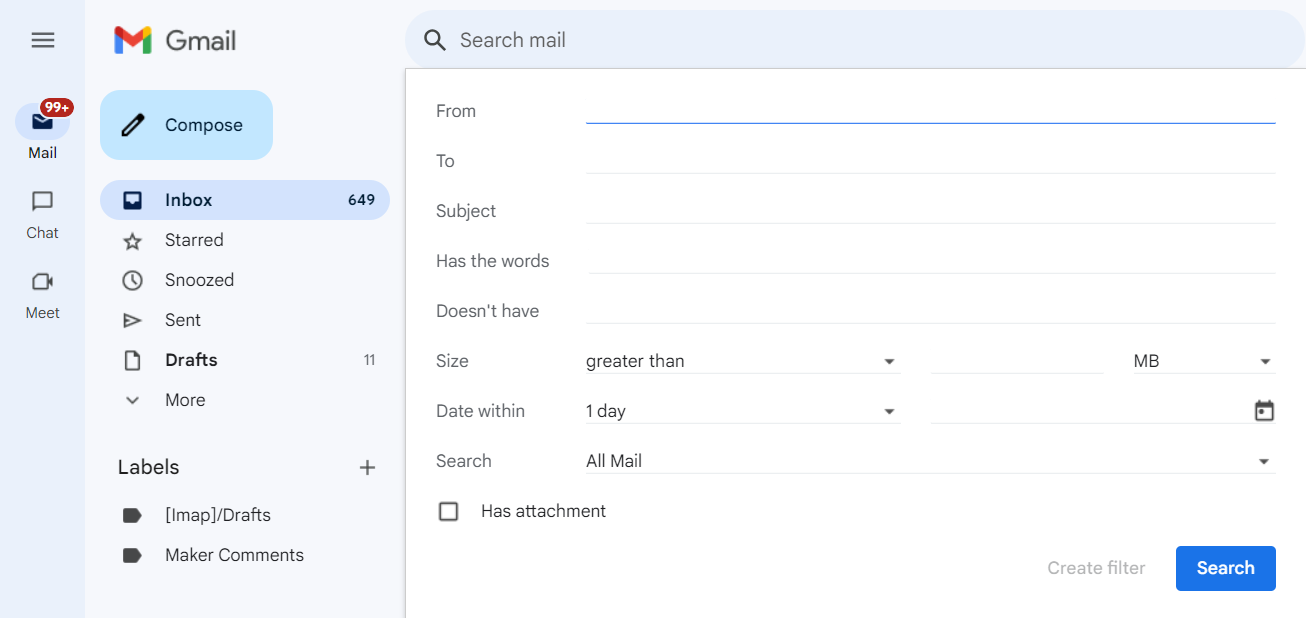Click into the Subject input field

(x=930, y=211)
